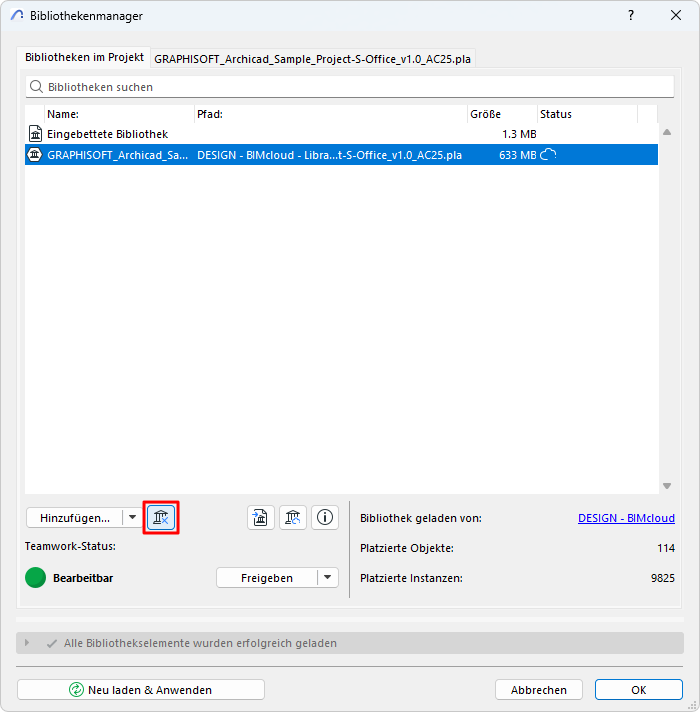
Task: Click the Archicad logo in the title bar
Action: pos(17,15)
